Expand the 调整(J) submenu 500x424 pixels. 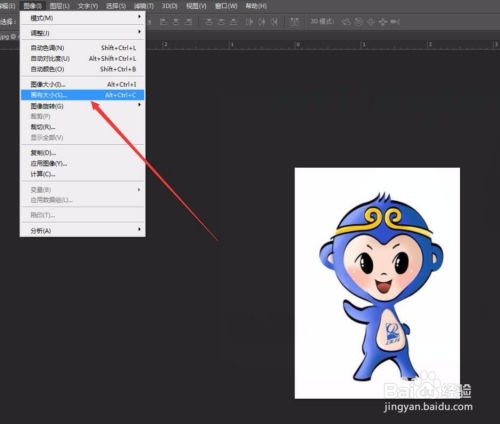(x=82, y=33)
